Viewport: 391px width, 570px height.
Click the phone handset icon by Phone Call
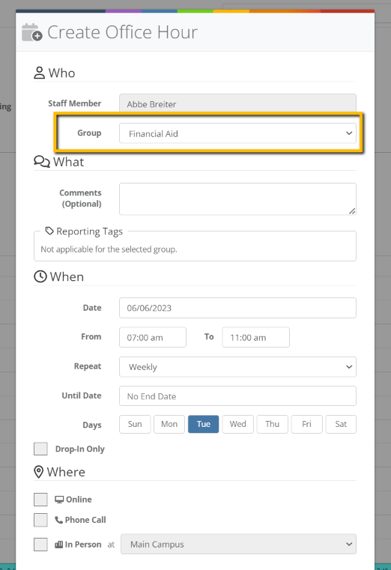[x=59, y=520]
